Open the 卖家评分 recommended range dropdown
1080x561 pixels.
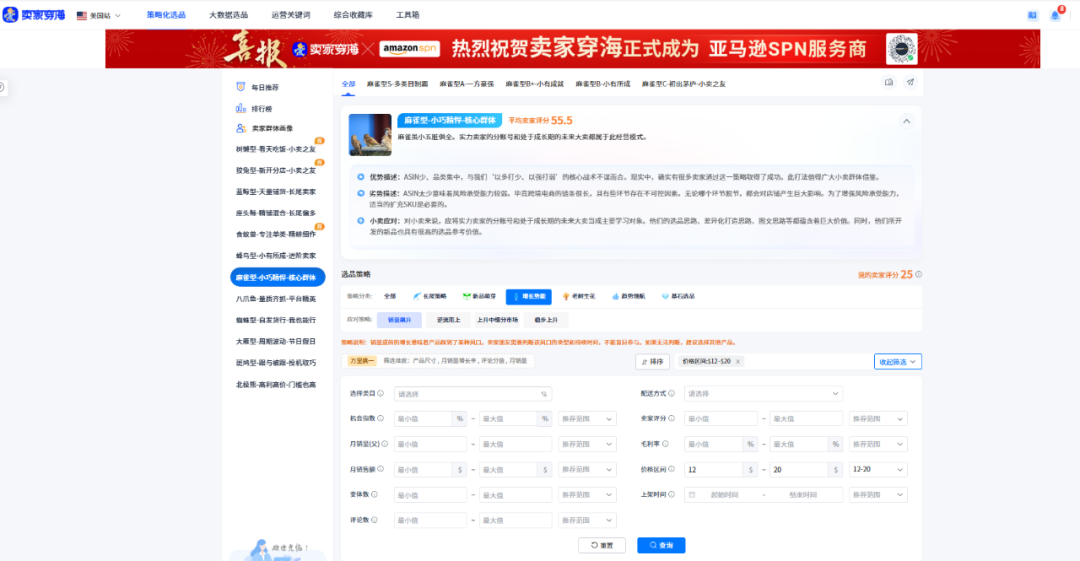[878, 419]
